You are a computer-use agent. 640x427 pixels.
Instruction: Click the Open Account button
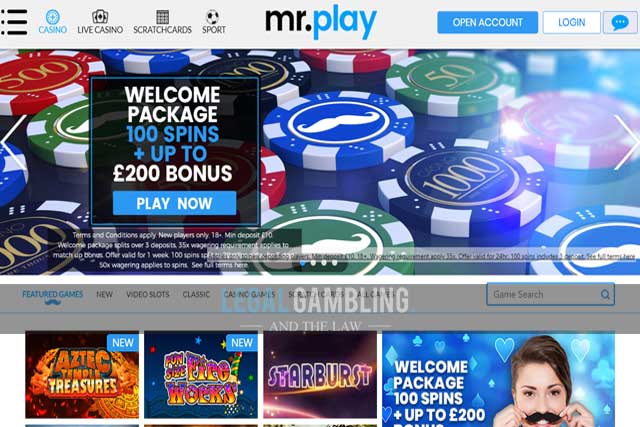coord(487,22)
